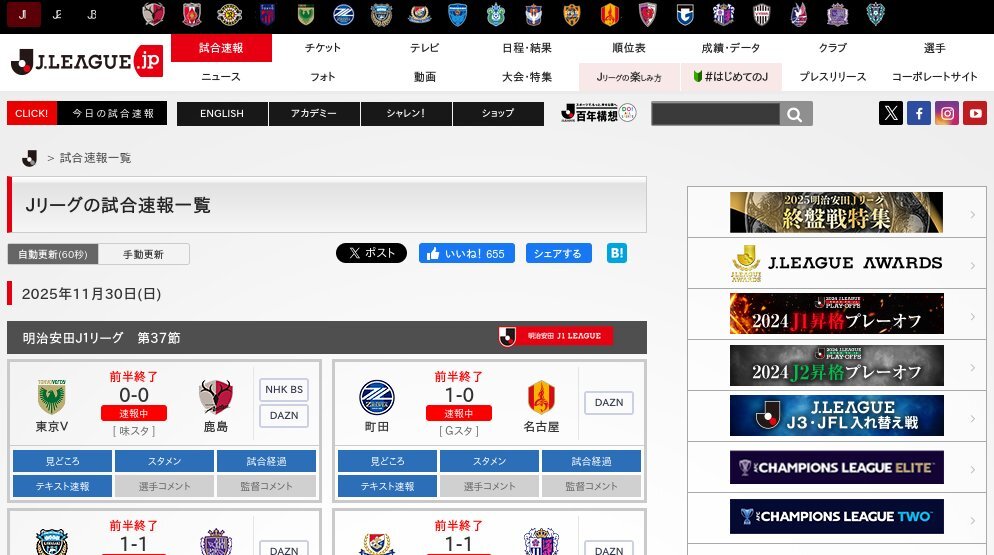
Task: Click the ENGLISH link
Action: (222, 114)
